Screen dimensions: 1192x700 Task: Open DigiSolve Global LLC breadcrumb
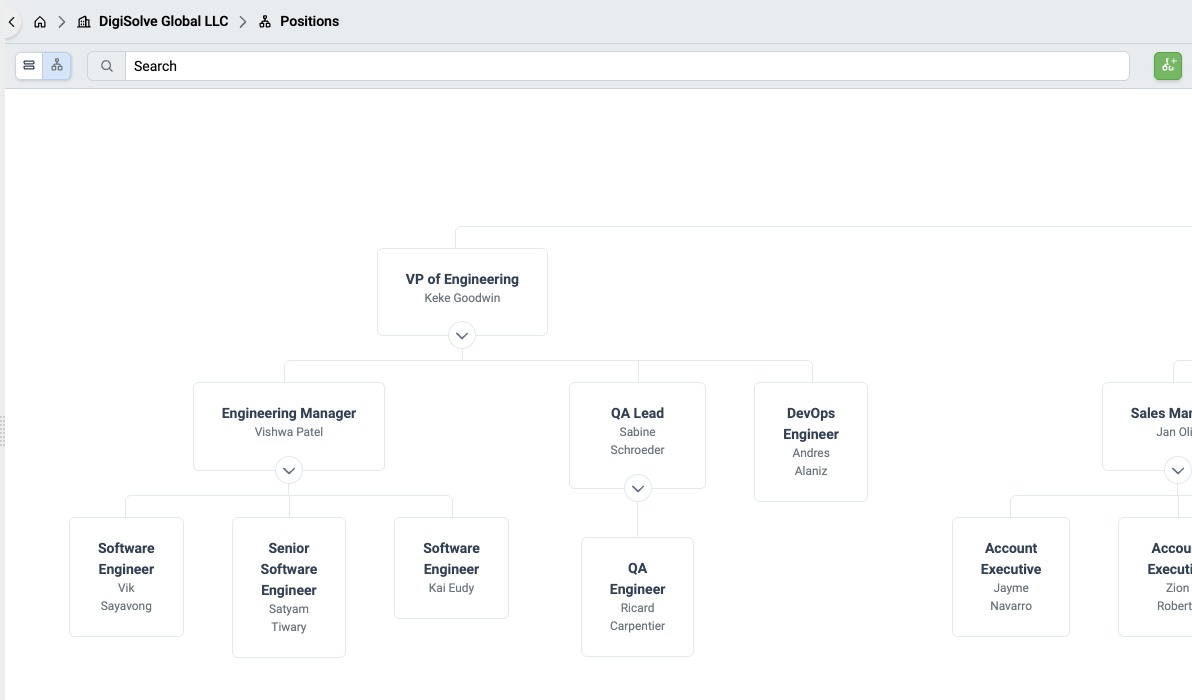pos(163,21)
